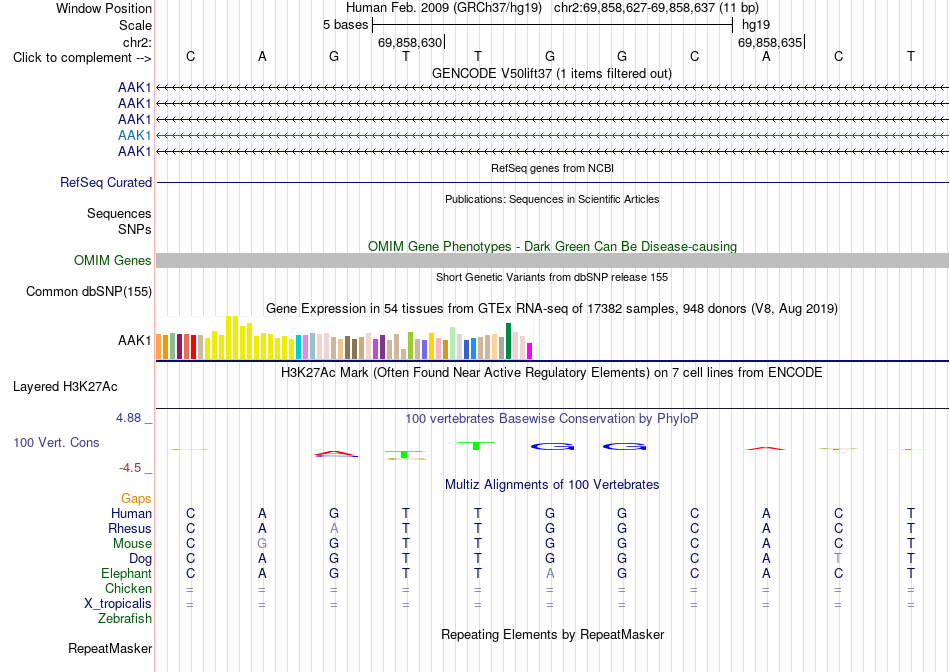Open the H3K27Ac Mark track title
950x672 pixels.
click(551, 372)
